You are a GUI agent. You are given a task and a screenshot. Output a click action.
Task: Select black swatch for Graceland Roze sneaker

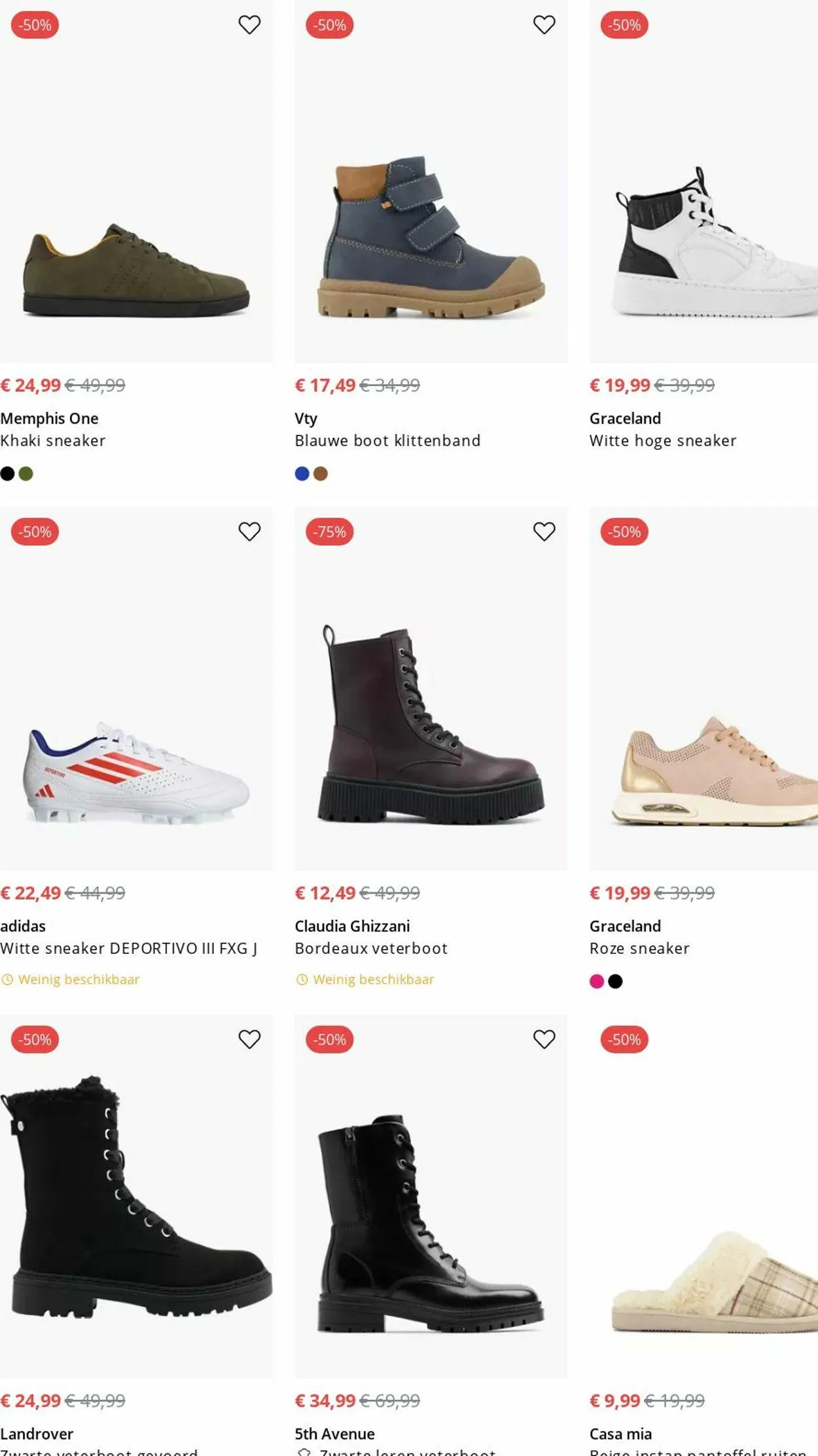pos(615,981)
